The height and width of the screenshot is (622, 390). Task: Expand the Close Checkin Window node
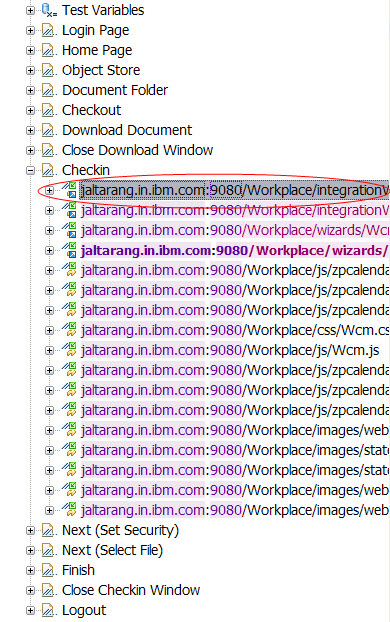[x=31, y=590]
